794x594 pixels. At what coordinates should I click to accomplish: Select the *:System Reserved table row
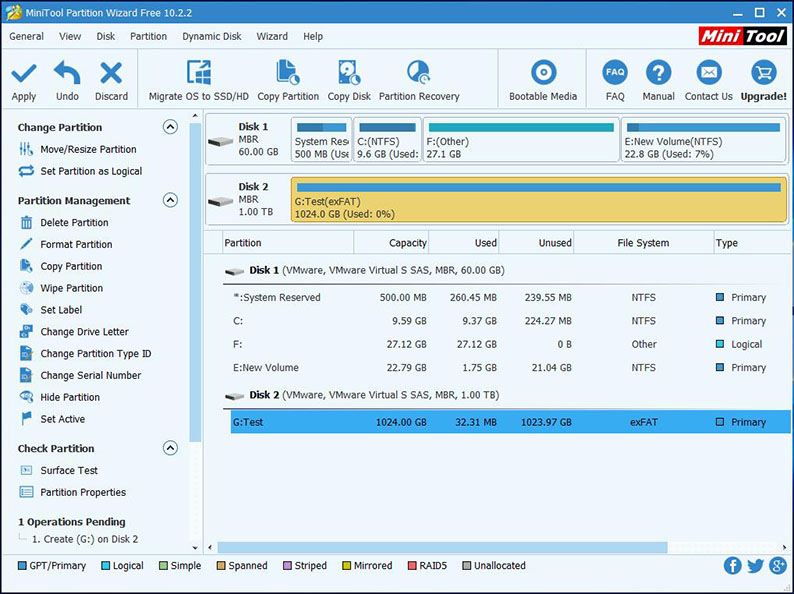pos(506,297)
